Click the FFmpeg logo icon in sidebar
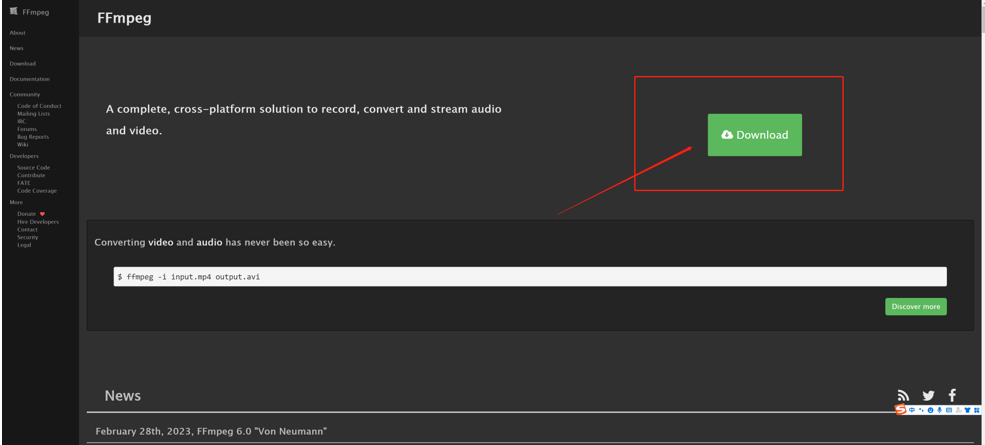The height and width of the screenshot is (445, 985). coord(14,11)
